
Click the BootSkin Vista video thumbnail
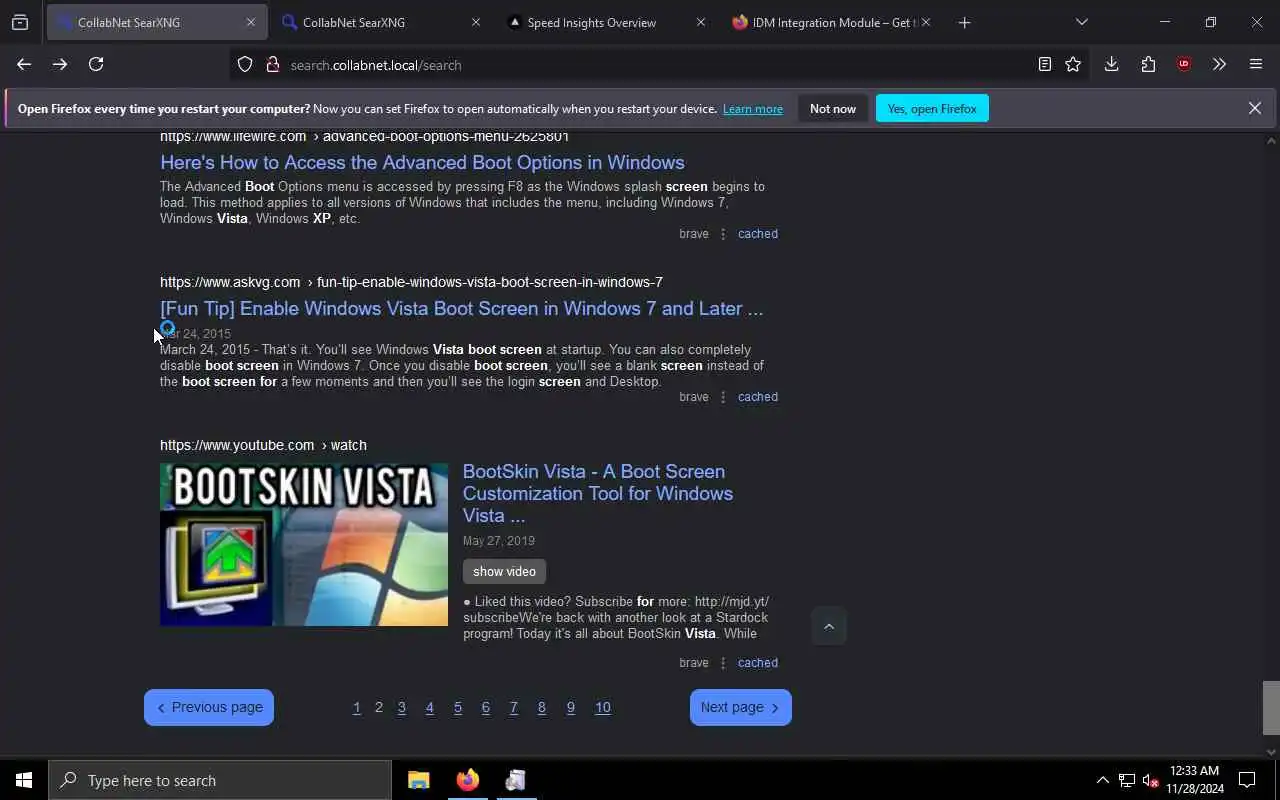point(304,545)
